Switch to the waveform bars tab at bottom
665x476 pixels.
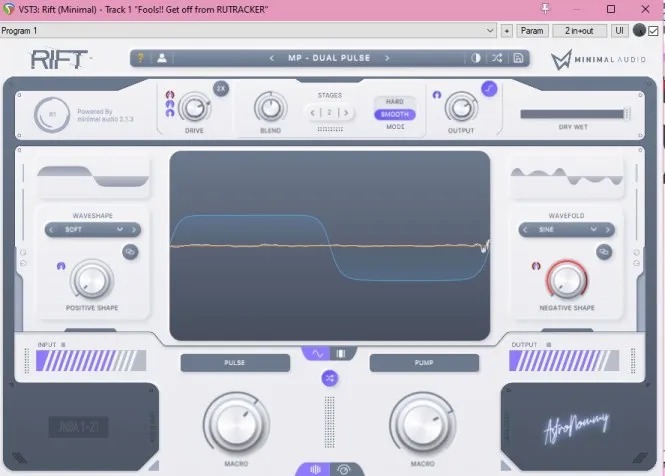click(317, 468)
